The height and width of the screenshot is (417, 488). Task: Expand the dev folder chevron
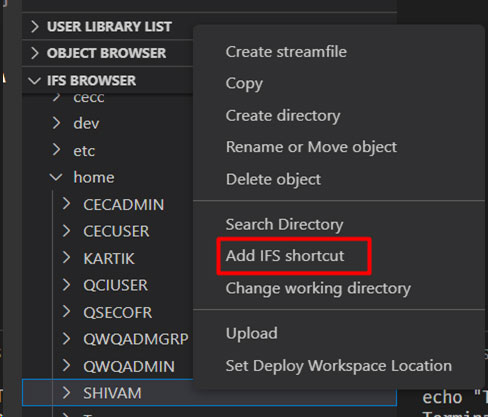click(57, 123)
